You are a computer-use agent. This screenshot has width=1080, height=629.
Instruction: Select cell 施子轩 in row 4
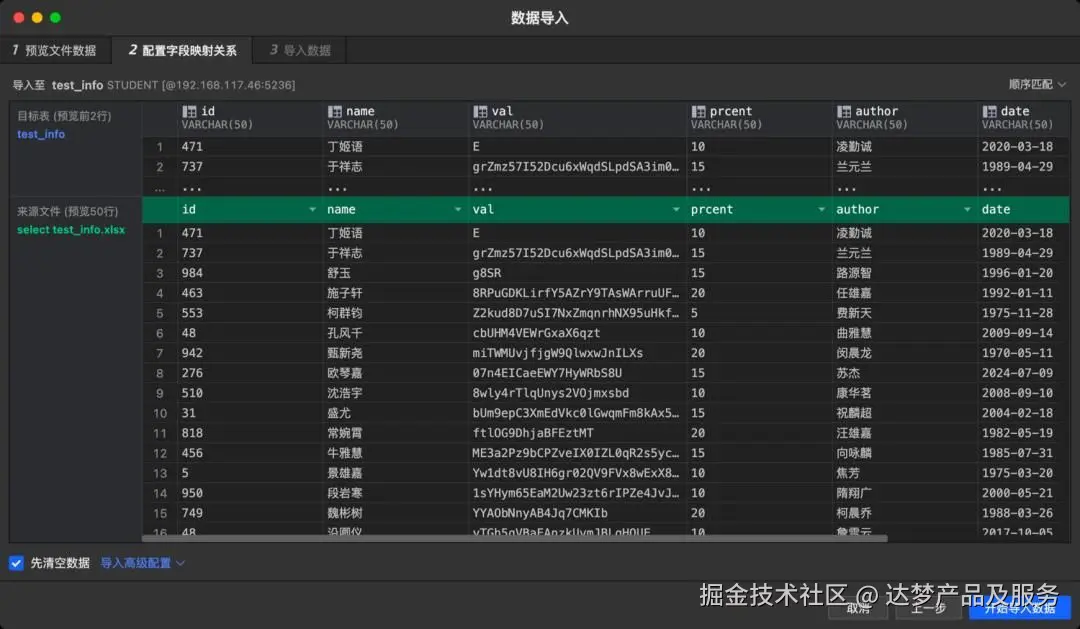(x=345, y=293)
